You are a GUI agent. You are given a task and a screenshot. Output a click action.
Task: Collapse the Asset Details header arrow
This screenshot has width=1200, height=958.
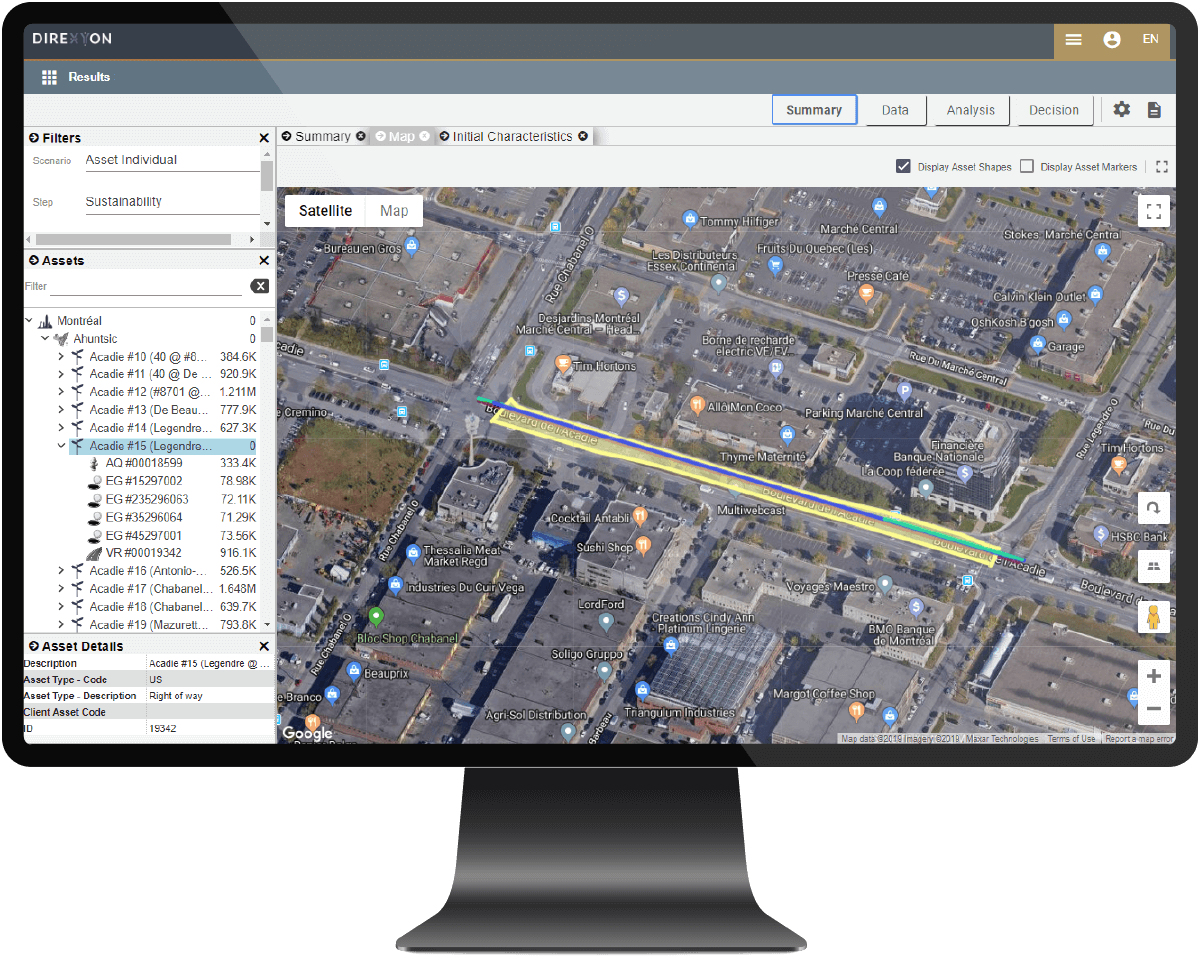(x=34, y=647)
